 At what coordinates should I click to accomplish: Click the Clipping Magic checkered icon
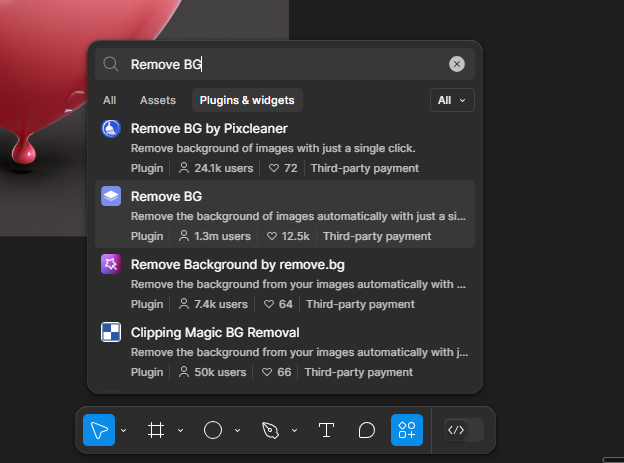tap(111, 332)
